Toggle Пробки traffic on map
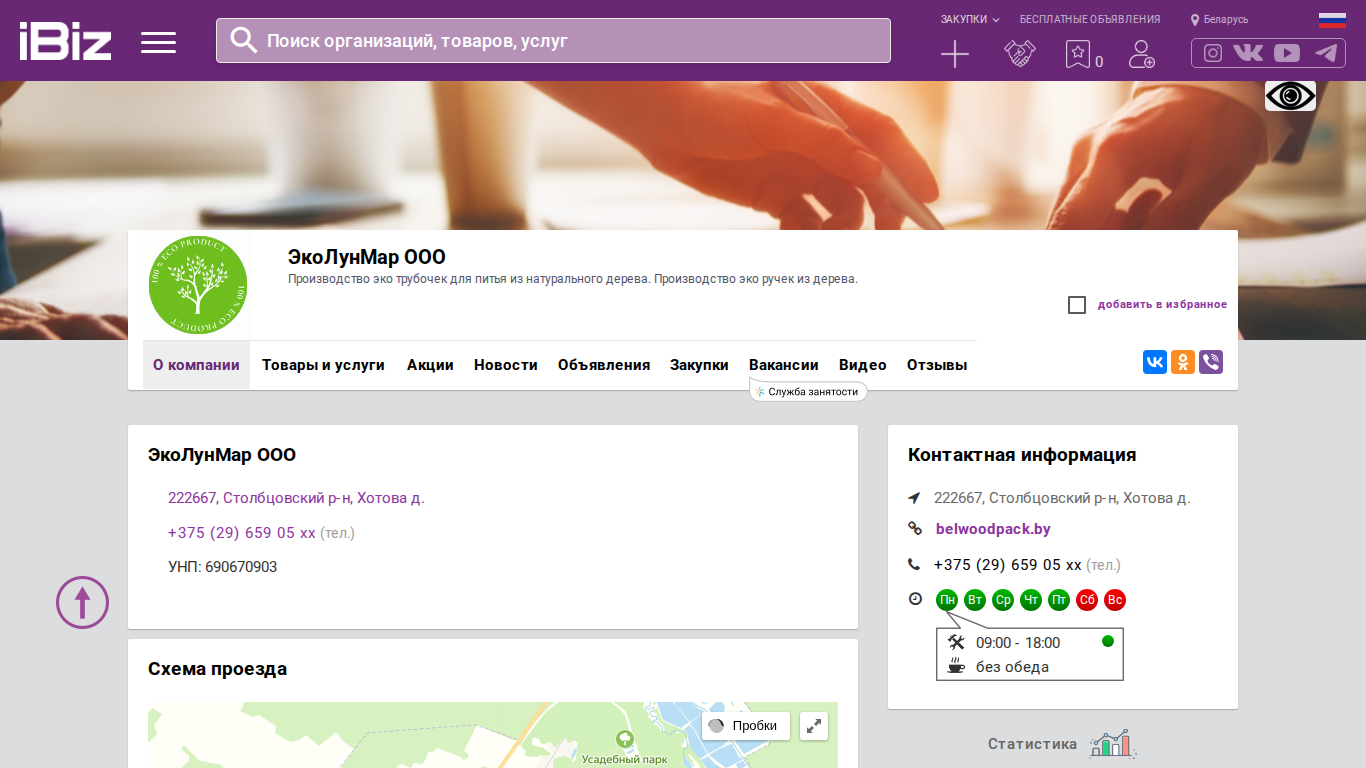Image resolution: width=1366 pixels, height=768 pixels. [x=746, y=726]
